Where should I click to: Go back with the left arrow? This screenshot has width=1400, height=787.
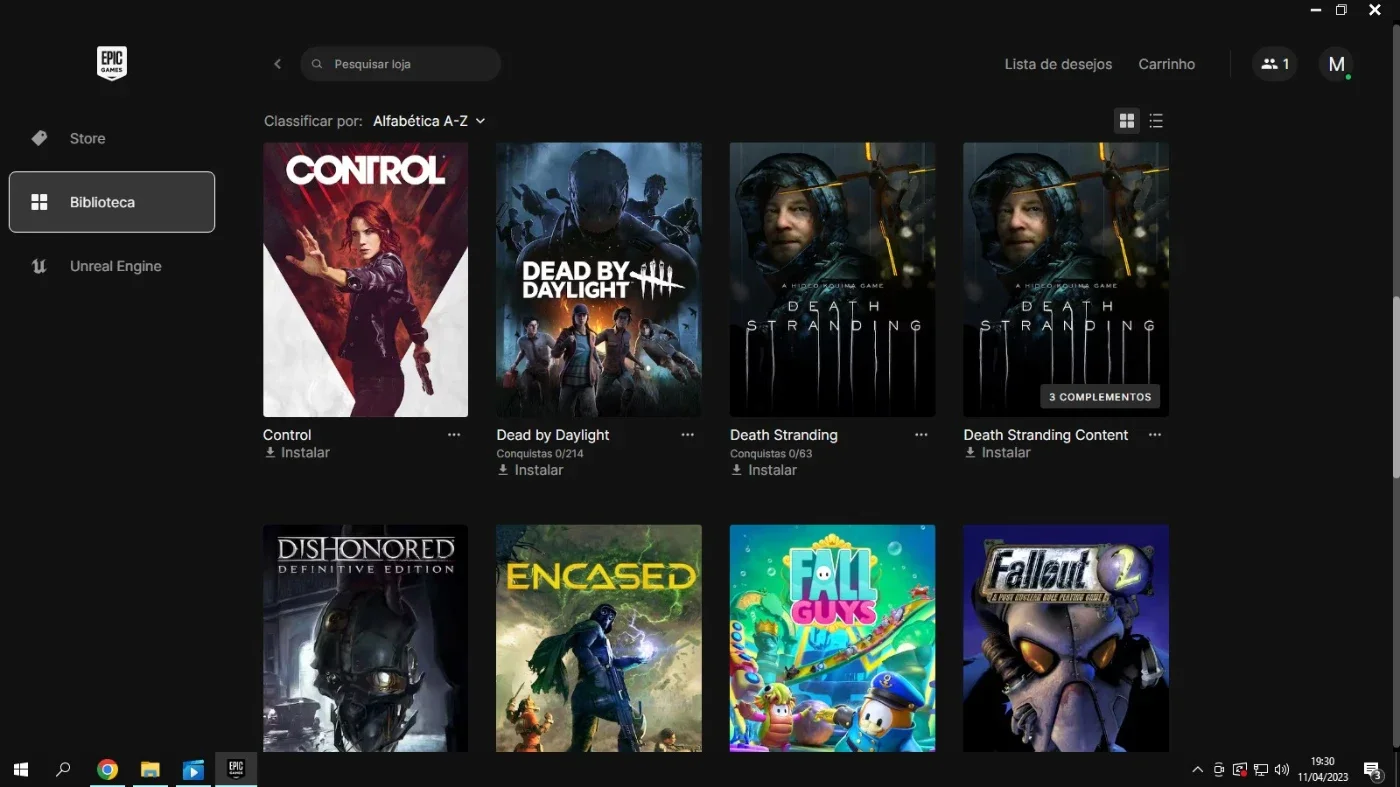coord(278,64)
